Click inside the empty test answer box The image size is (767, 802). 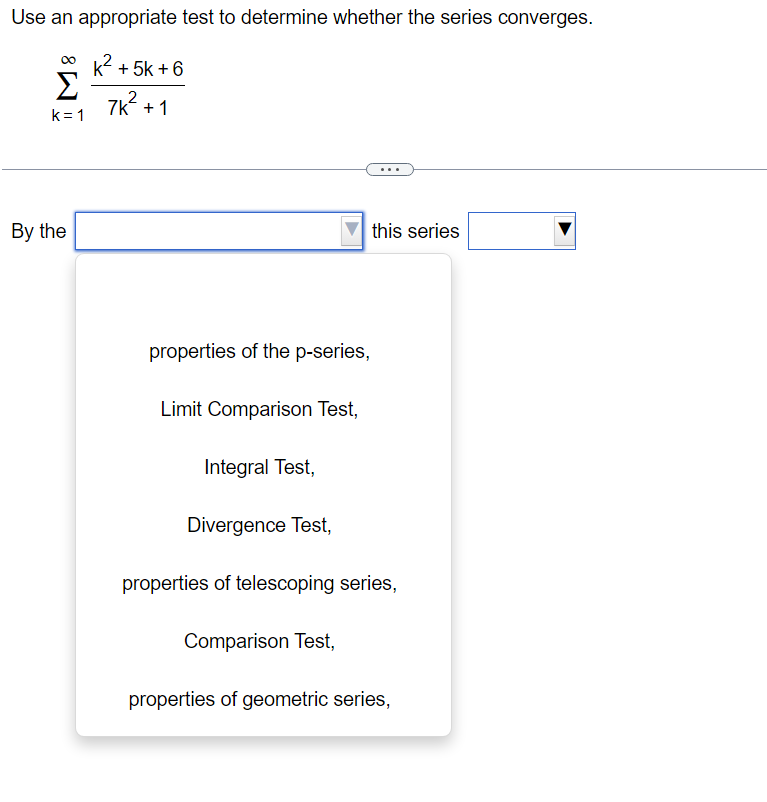tap(200, 231)
